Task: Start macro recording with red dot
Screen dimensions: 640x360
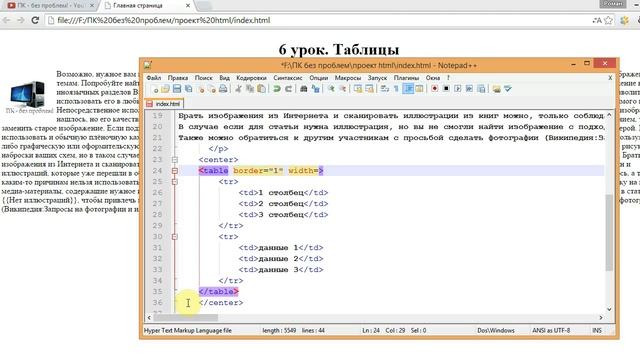Action: pos(434,89)
